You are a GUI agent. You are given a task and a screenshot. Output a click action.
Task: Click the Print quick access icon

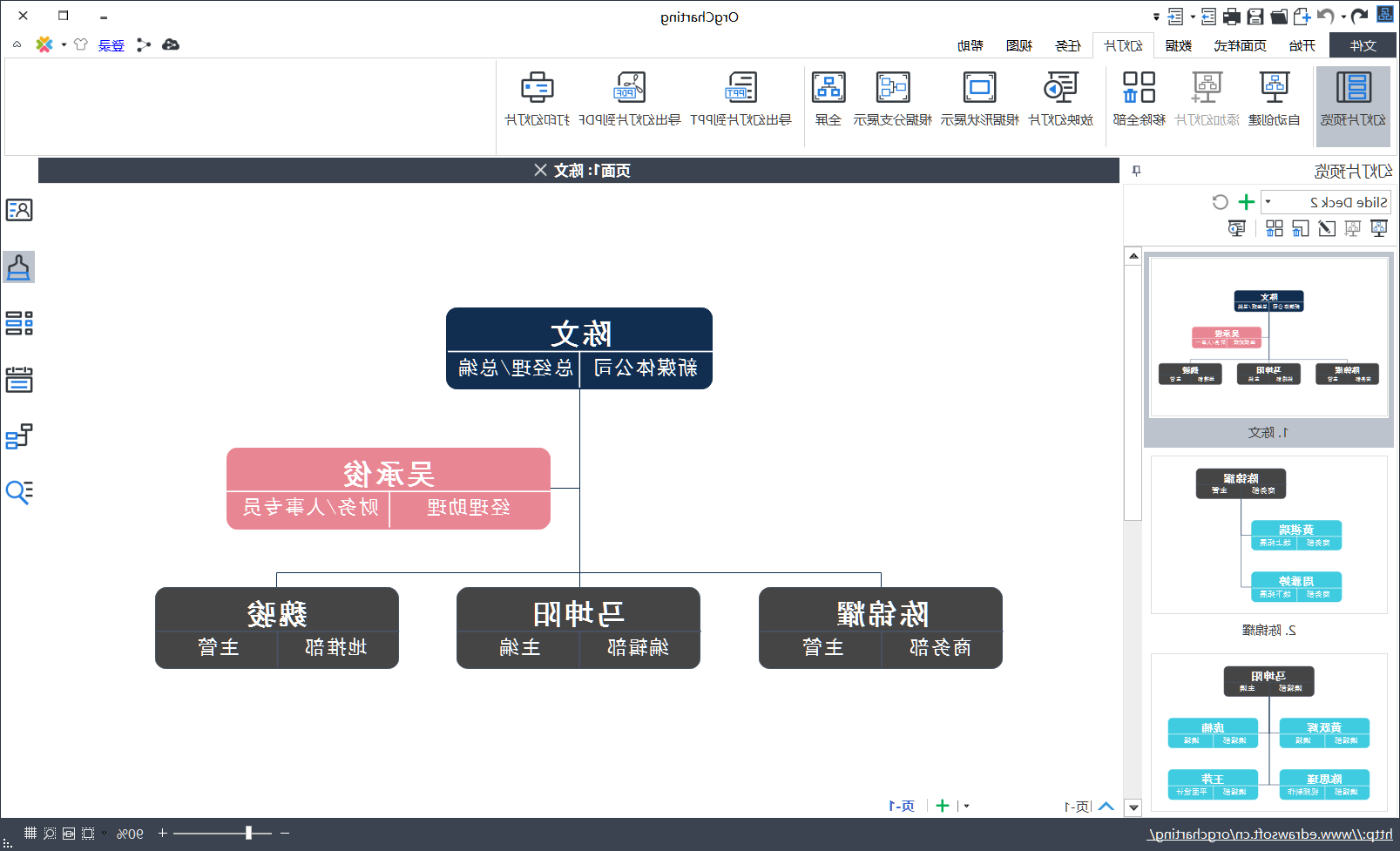tap(1232, 16)
